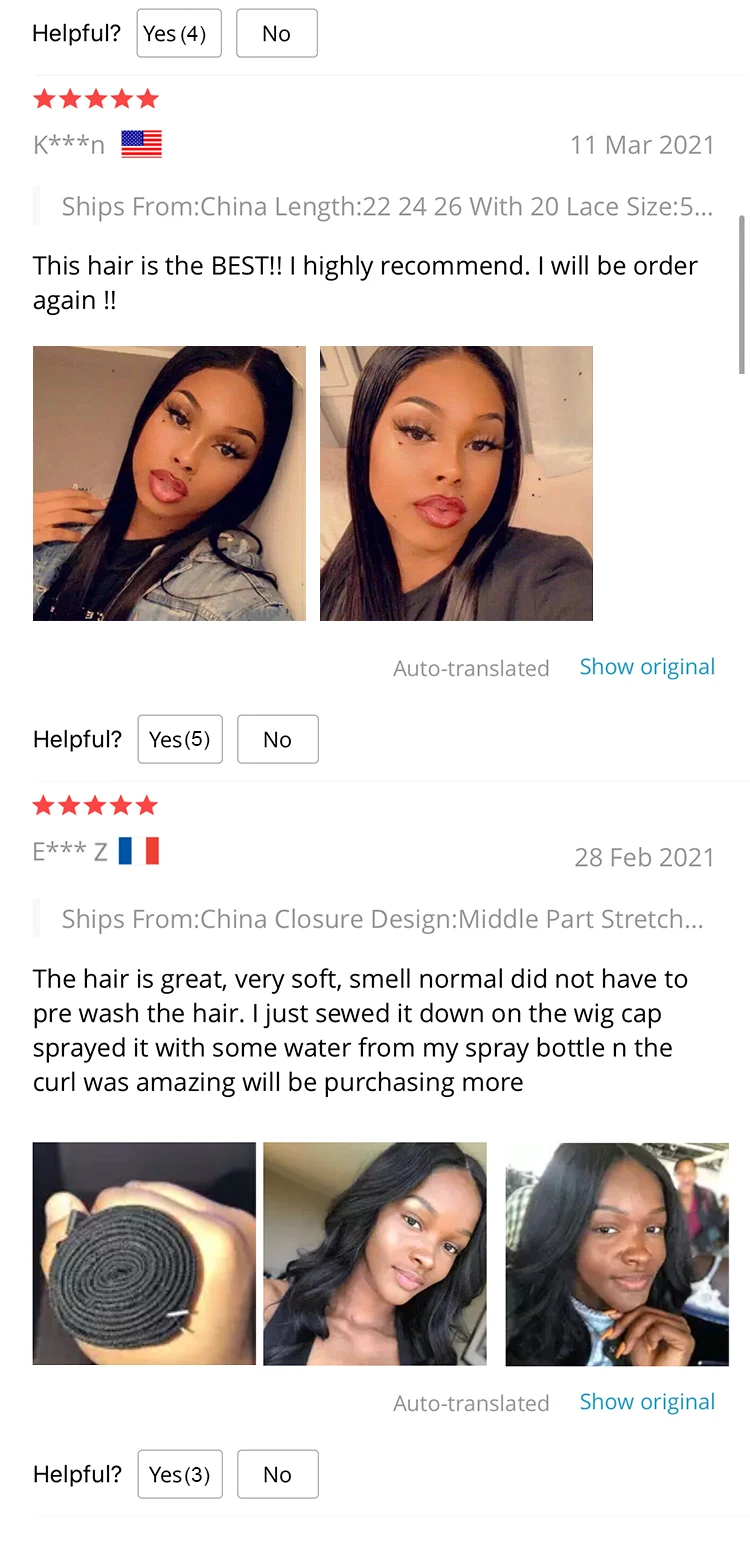Show original text of K***n's review

(x=647, y=667)
